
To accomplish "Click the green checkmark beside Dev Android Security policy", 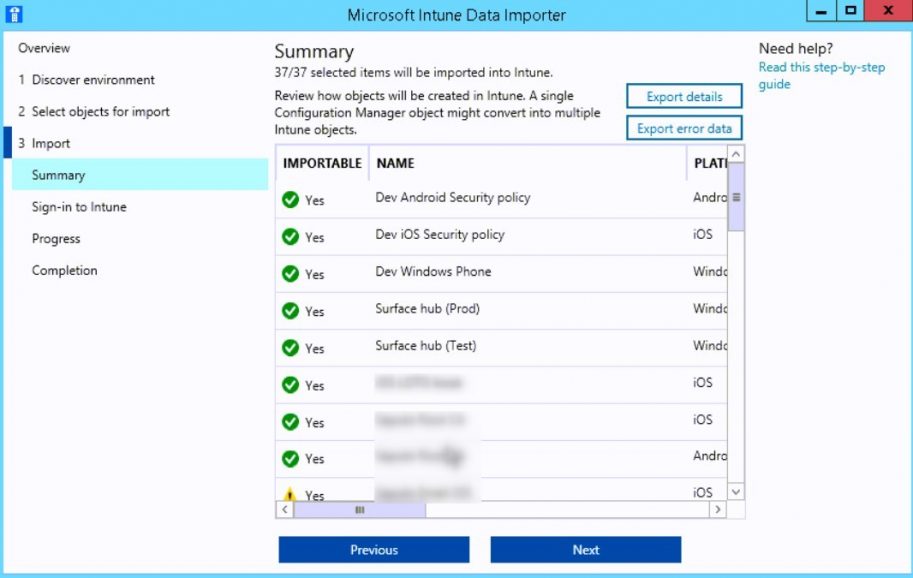I will click(x=290, y=197).
